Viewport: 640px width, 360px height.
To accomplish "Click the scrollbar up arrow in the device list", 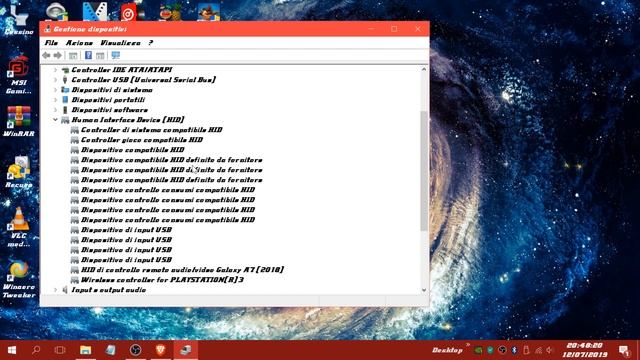I will pos(424,69).
